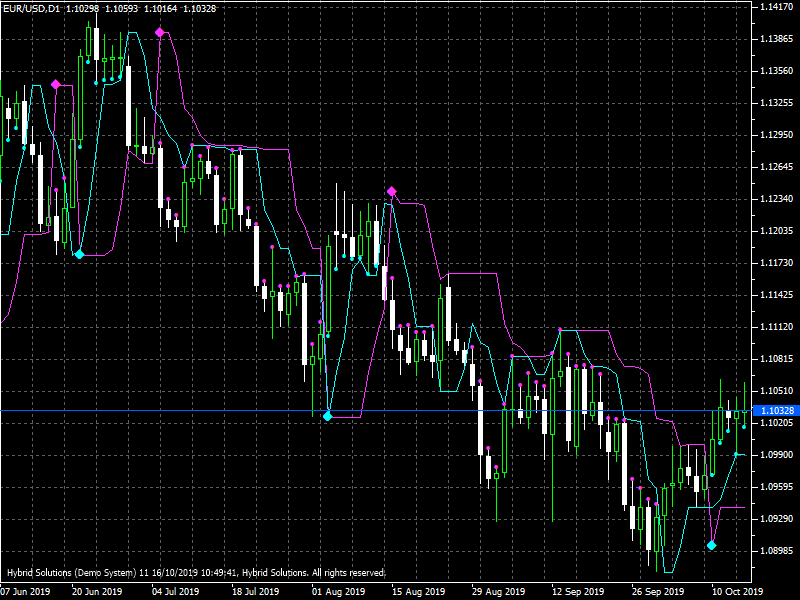
Task: Click the cyan diamond marker near the 10 Oct bottom
Action: 713,546
